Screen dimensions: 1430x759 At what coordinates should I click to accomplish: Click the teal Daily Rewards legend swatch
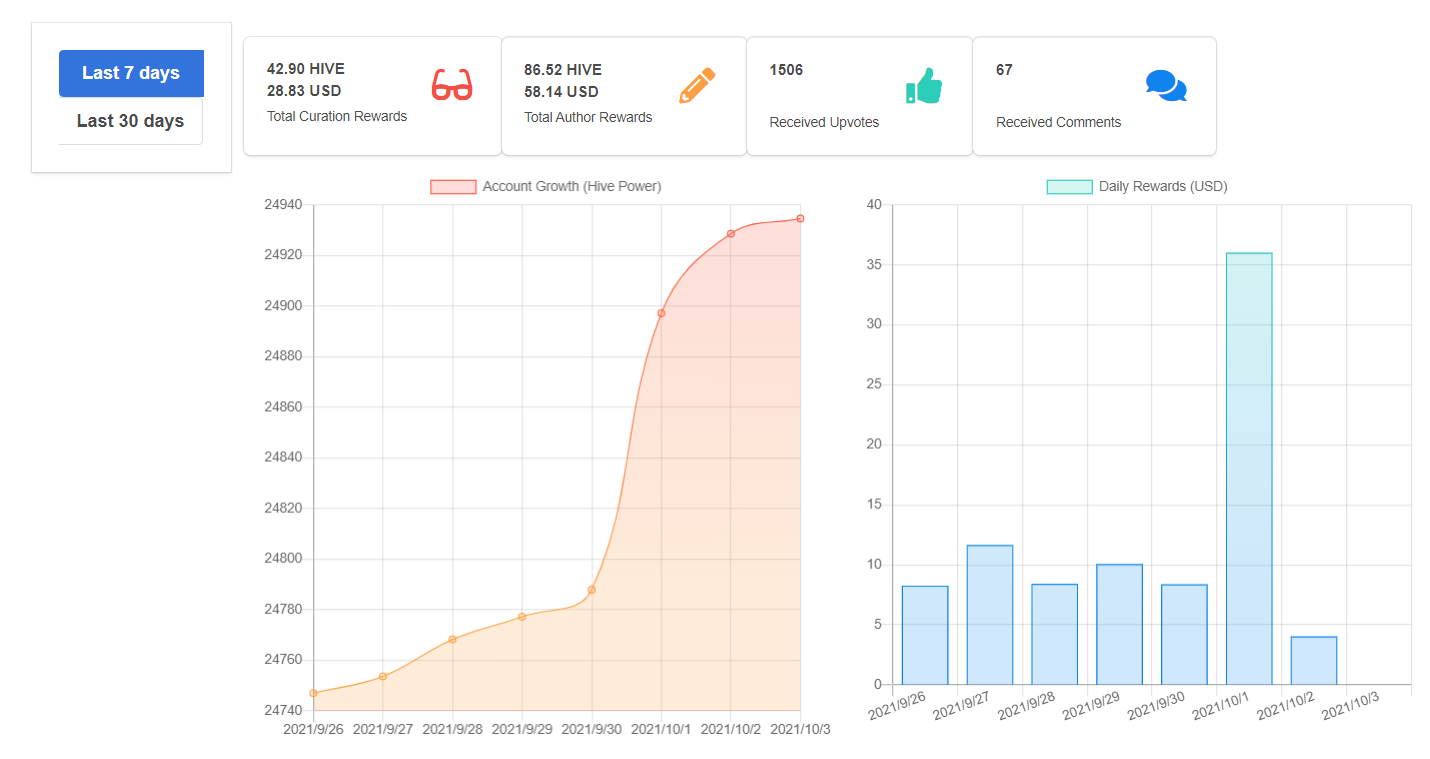1069,187
